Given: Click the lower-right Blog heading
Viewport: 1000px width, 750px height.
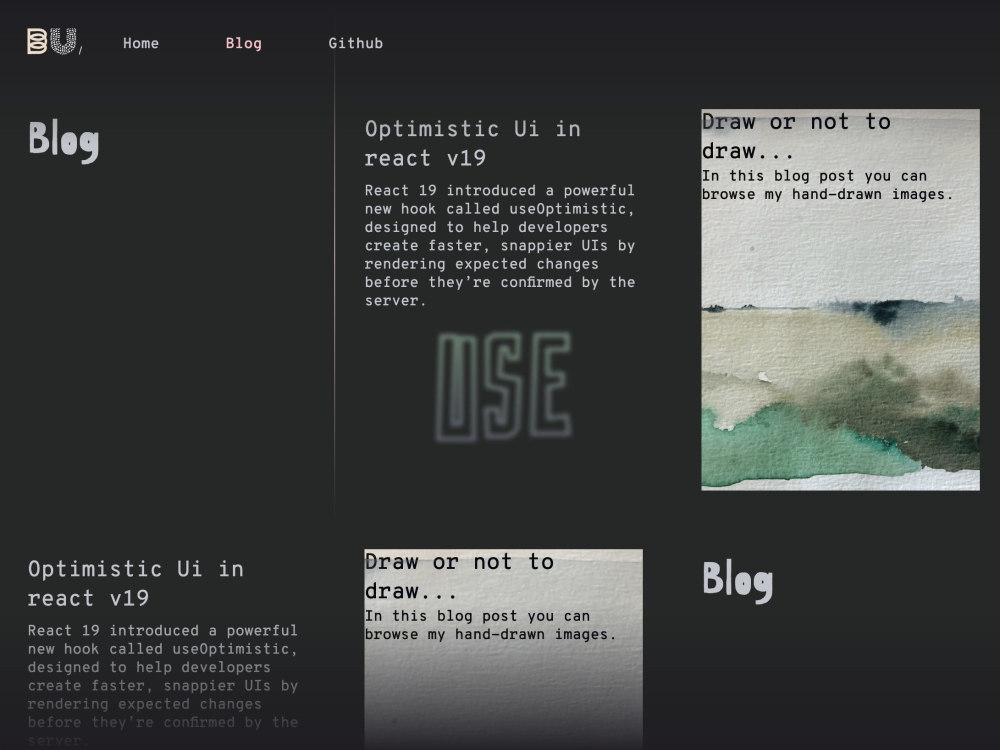Looking at the screenshot, I should 737,581.
